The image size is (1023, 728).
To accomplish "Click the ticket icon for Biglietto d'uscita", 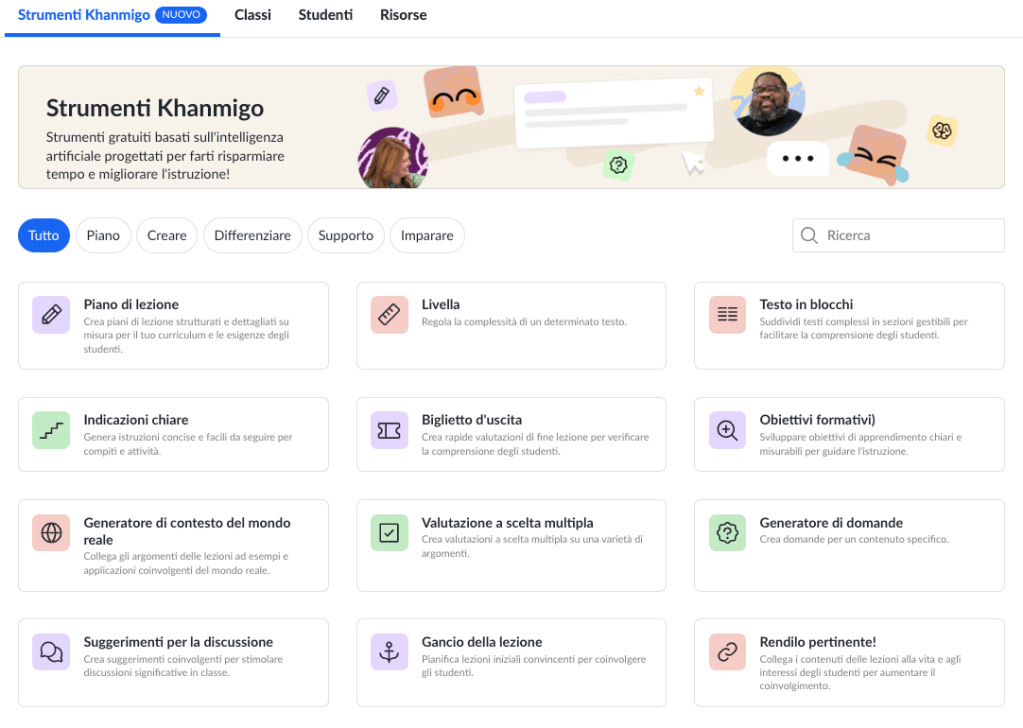I will [389, 430].
